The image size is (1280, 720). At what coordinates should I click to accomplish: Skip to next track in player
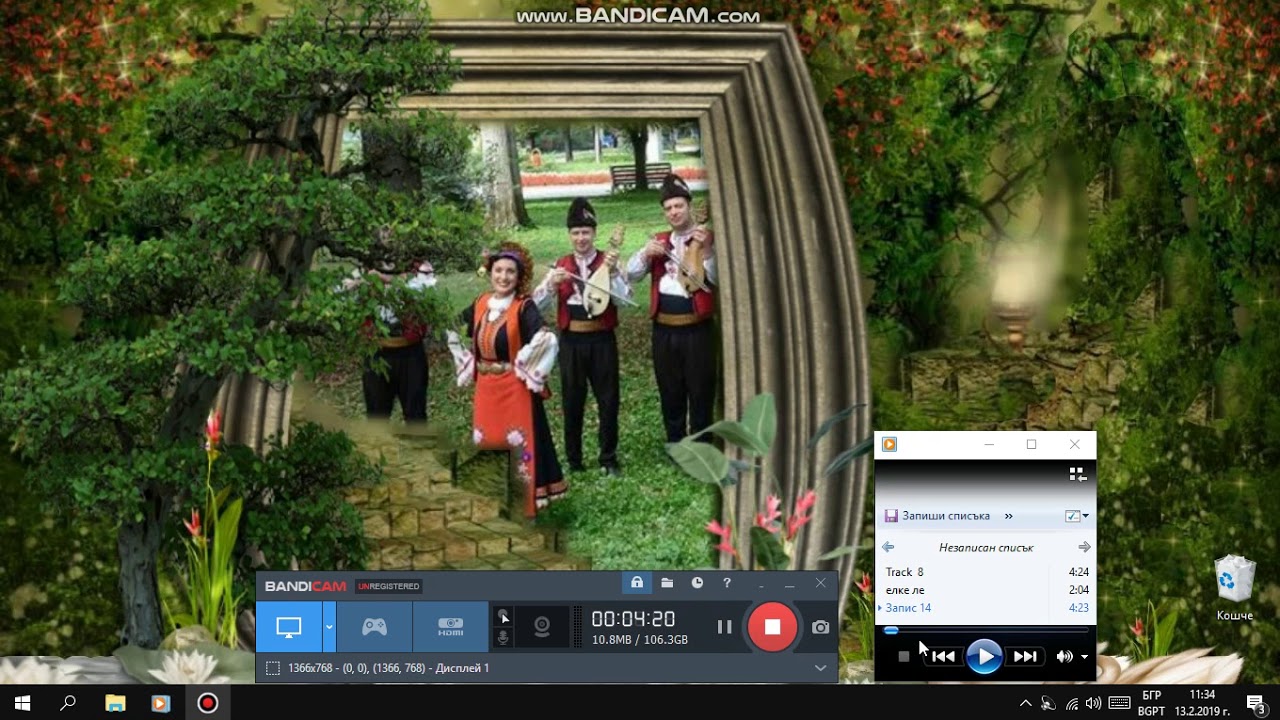coord(1026,657)
